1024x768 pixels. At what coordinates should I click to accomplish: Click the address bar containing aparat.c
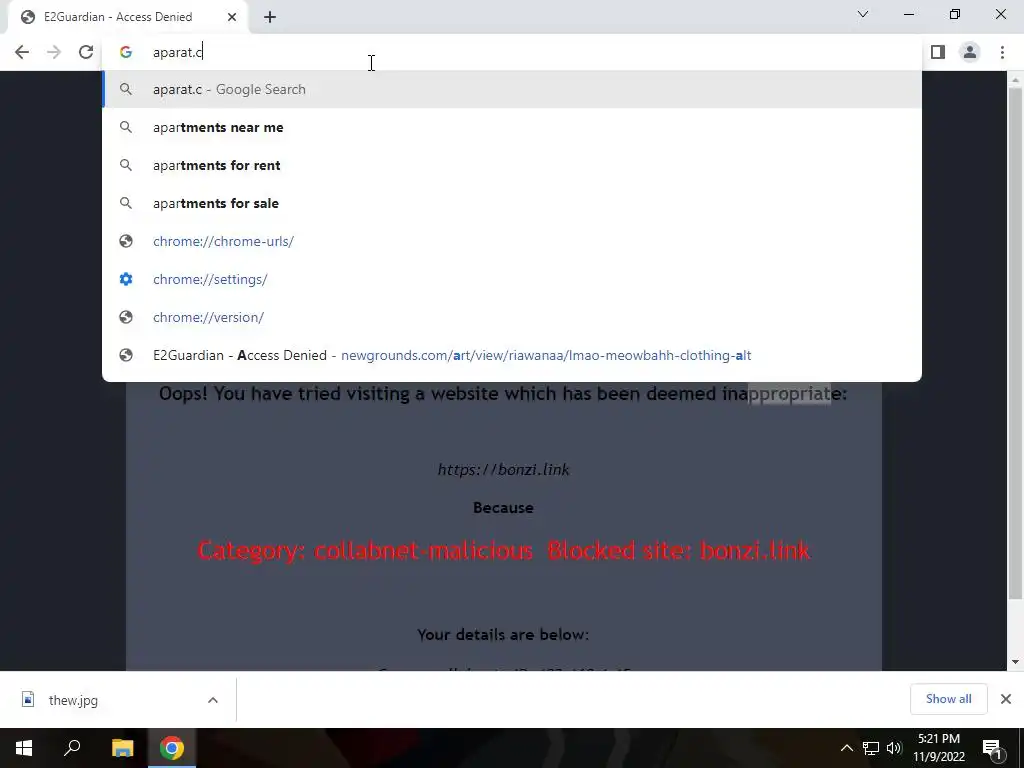[511, 52]
